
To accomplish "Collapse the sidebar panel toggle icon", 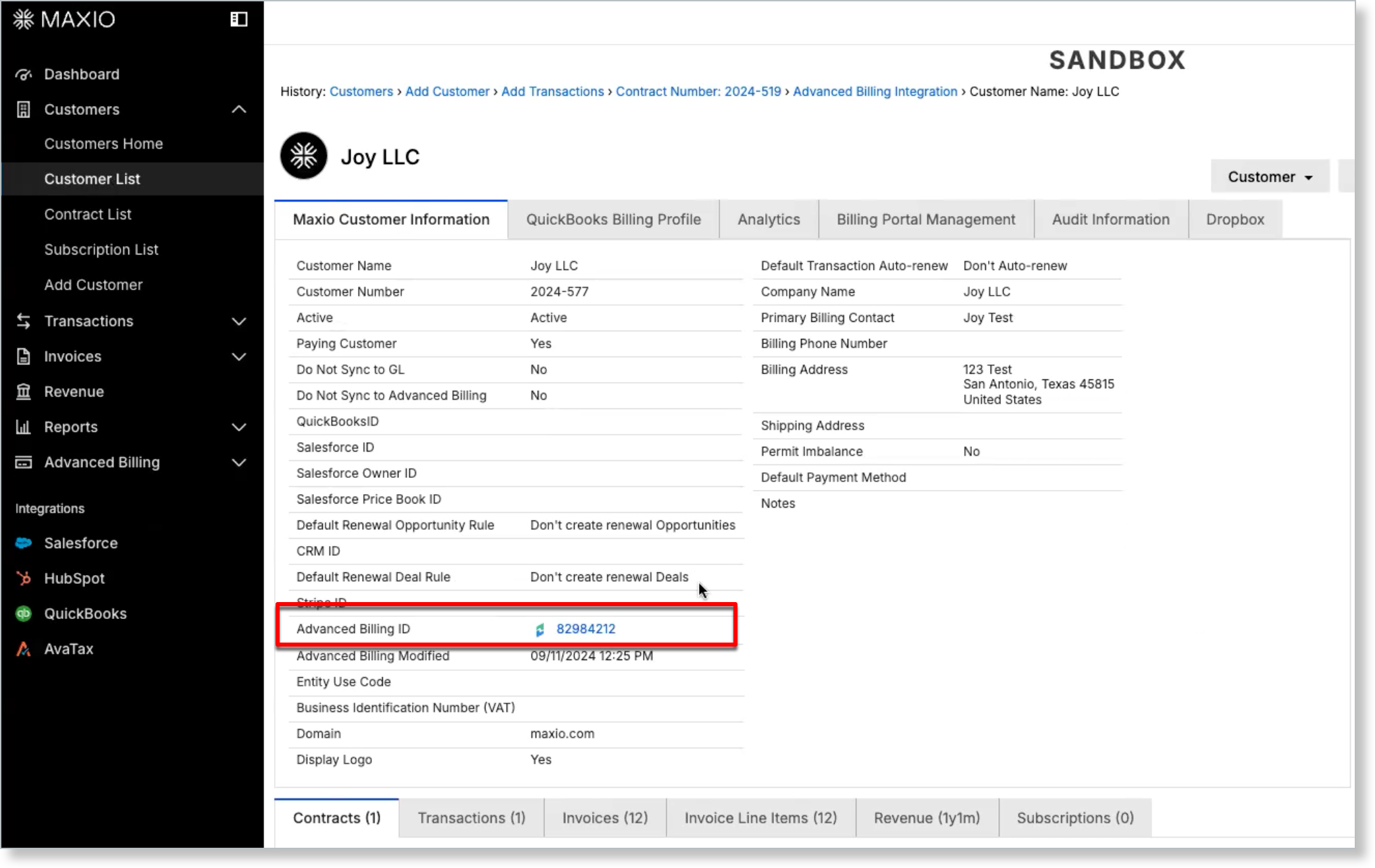I will point(239,19).
